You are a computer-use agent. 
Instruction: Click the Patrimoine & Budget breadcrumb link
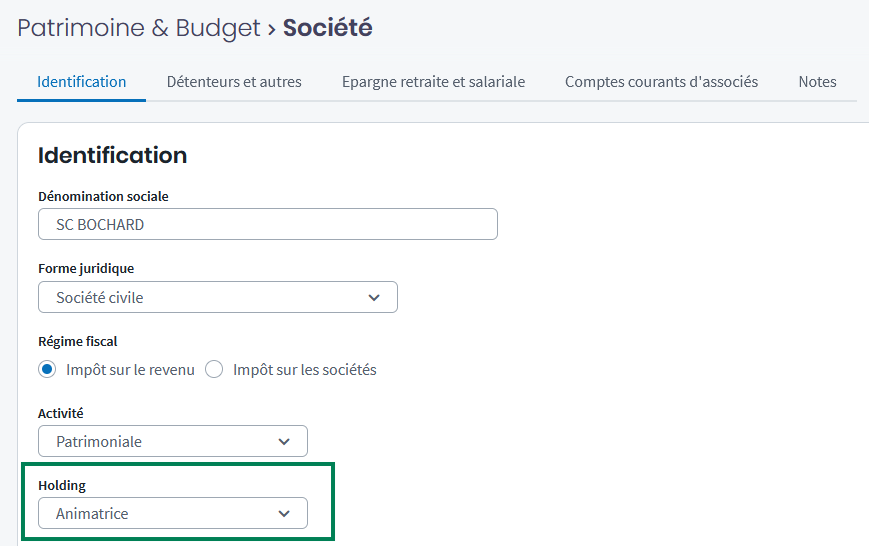point(138,28)
